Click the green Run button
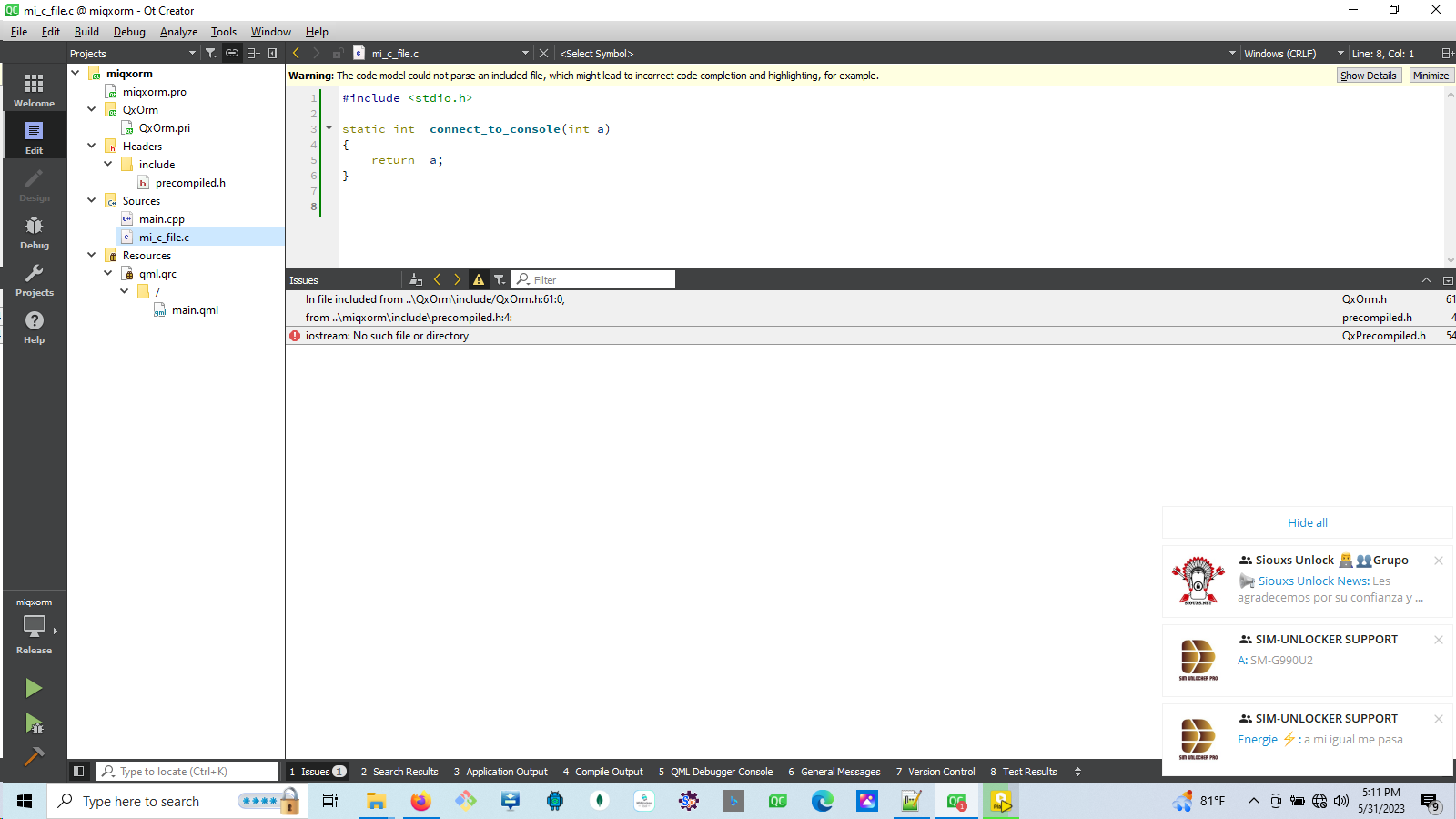This screenshot has width=1456, height=819. (34, 688)
